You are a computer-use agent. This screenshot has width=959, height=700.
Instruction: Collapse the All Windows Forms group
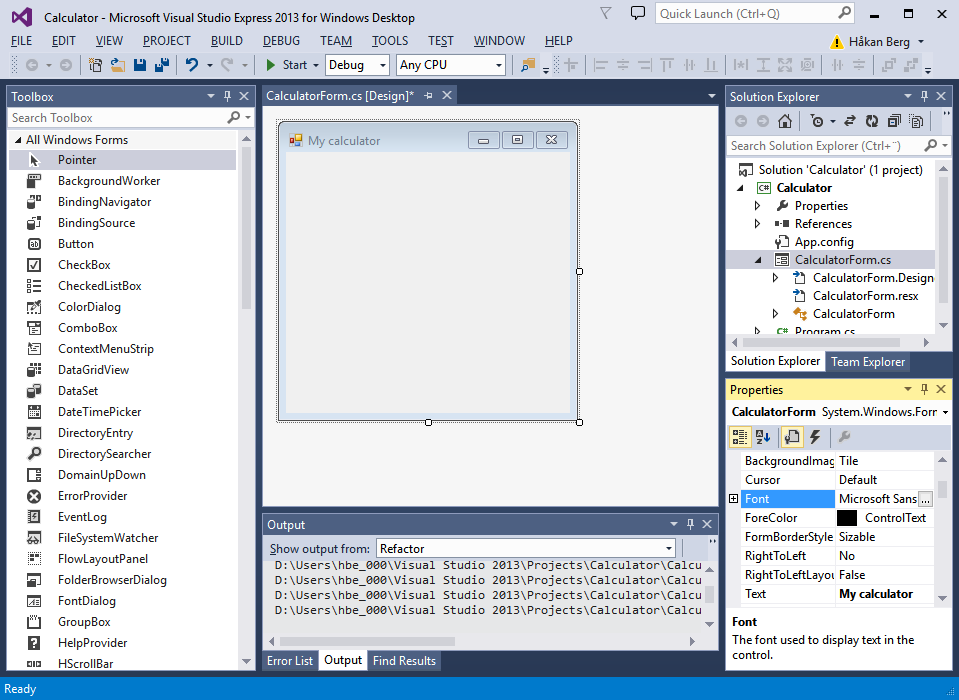17,139
